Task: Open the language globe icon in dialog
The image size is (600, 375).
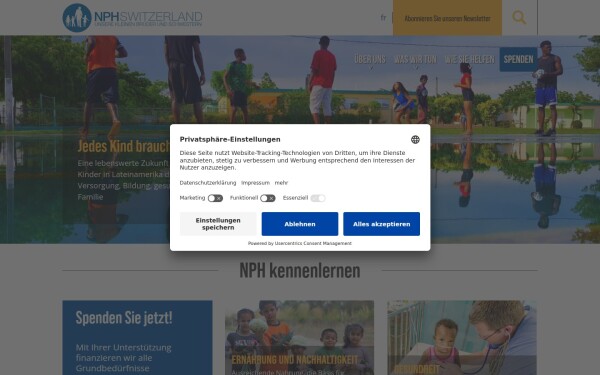Action: 415,140
